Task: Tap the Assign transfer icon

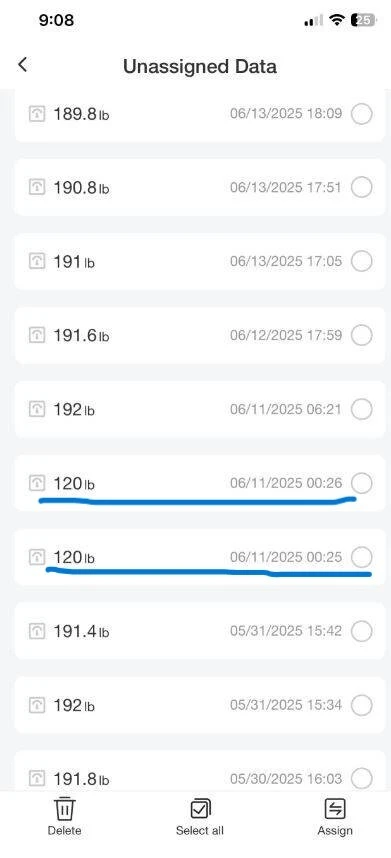Action: [335, 809]
